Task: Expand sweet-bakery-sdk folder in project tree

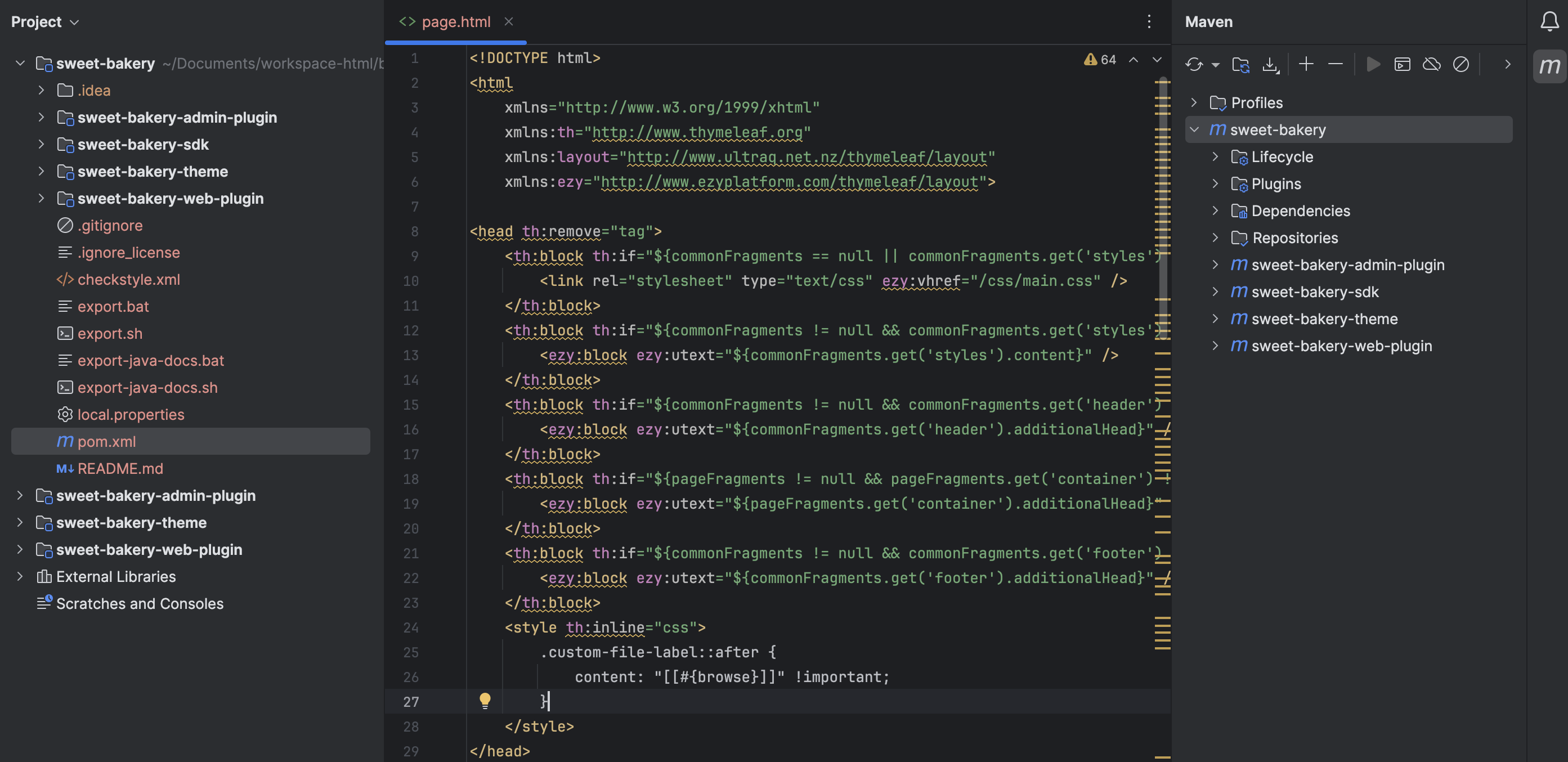Action: pyautogui.click(x=41, y=144)
